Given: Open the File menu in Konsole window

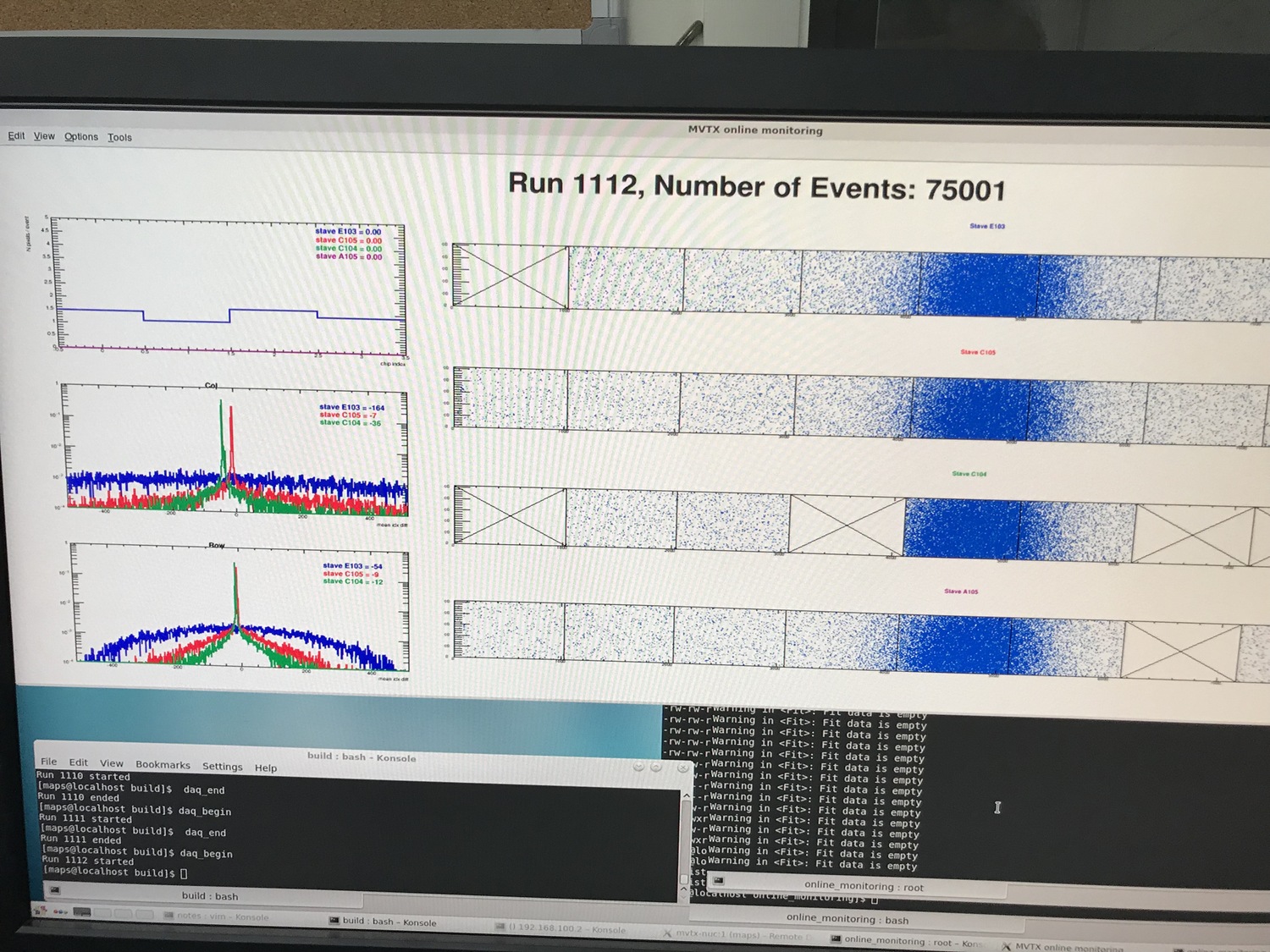Looking at the screenshot, I should [x=49, y=762].
